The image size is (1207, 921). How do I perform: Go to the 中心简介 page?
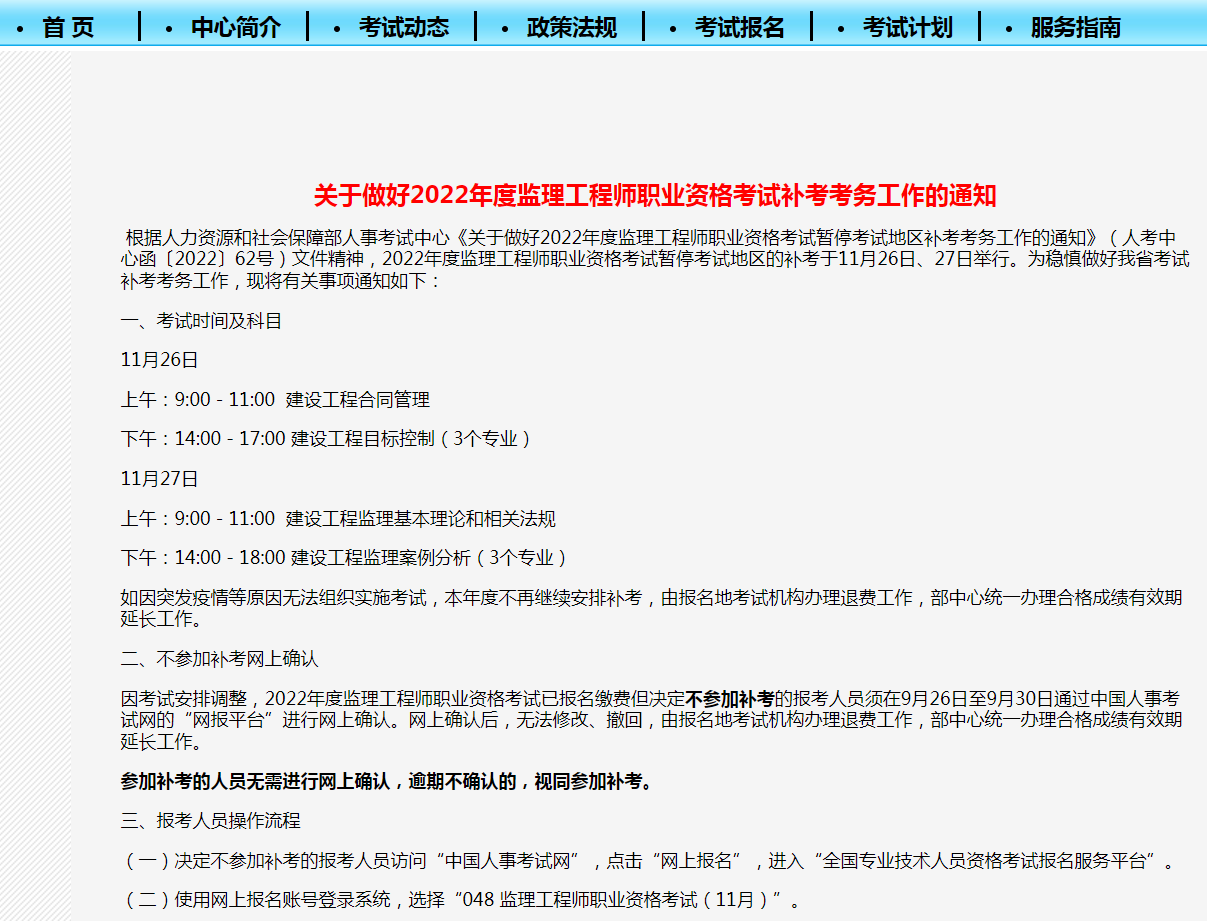[236, 27]
